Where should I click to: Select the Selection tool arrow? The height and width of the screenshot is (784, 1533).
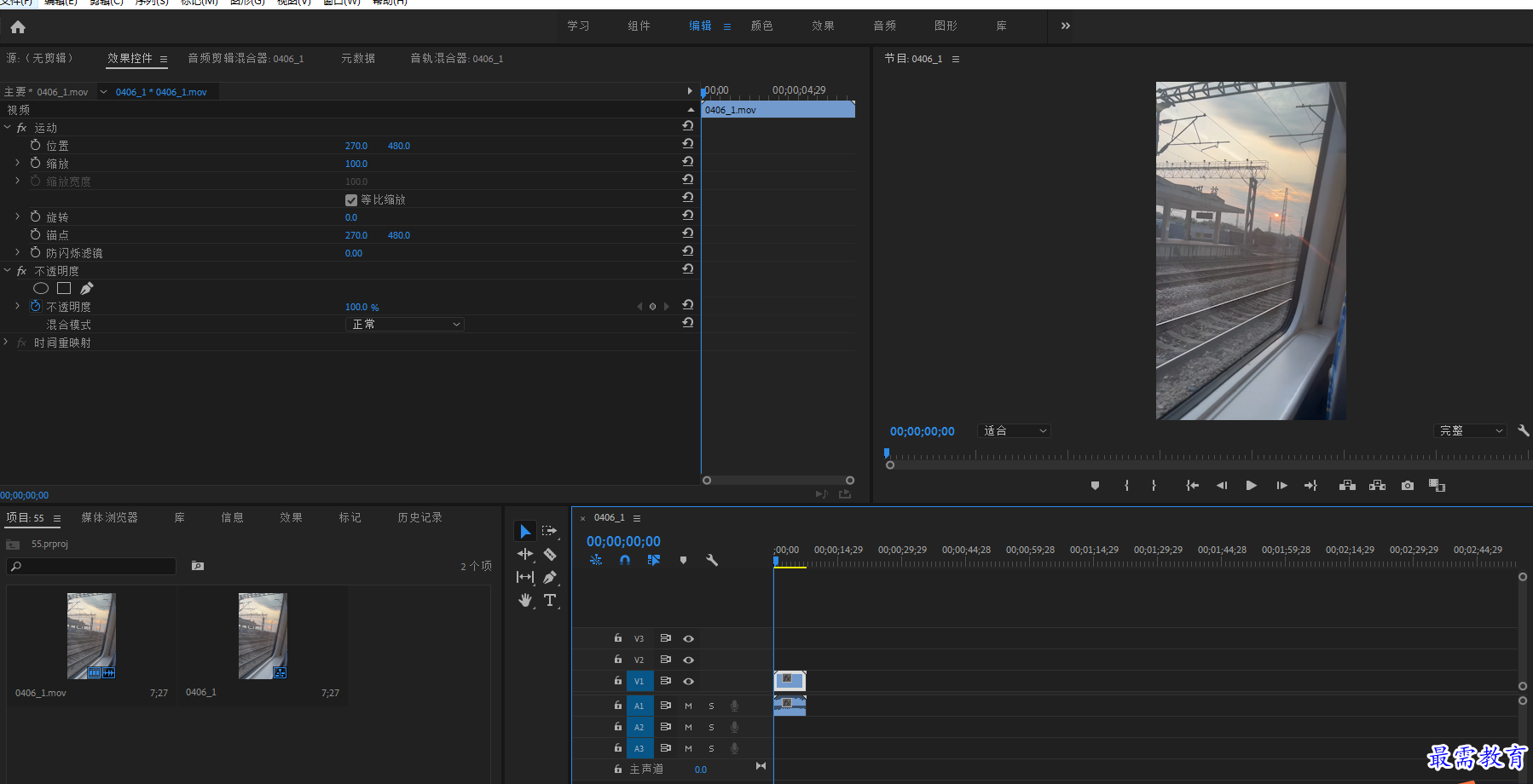[x=525, y=532]
